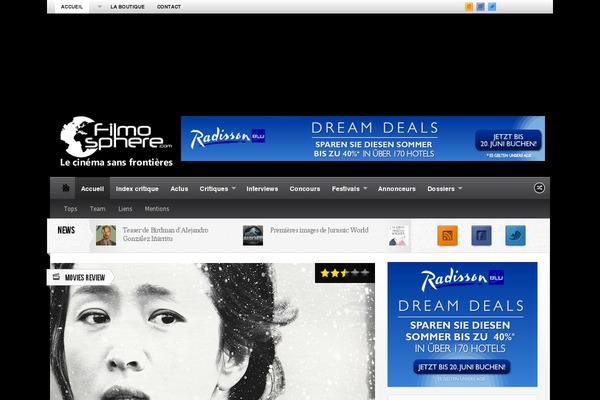Go to Liens in sub-navigation
This screenshot has height=400, width=600.
[x=125, y=209]
